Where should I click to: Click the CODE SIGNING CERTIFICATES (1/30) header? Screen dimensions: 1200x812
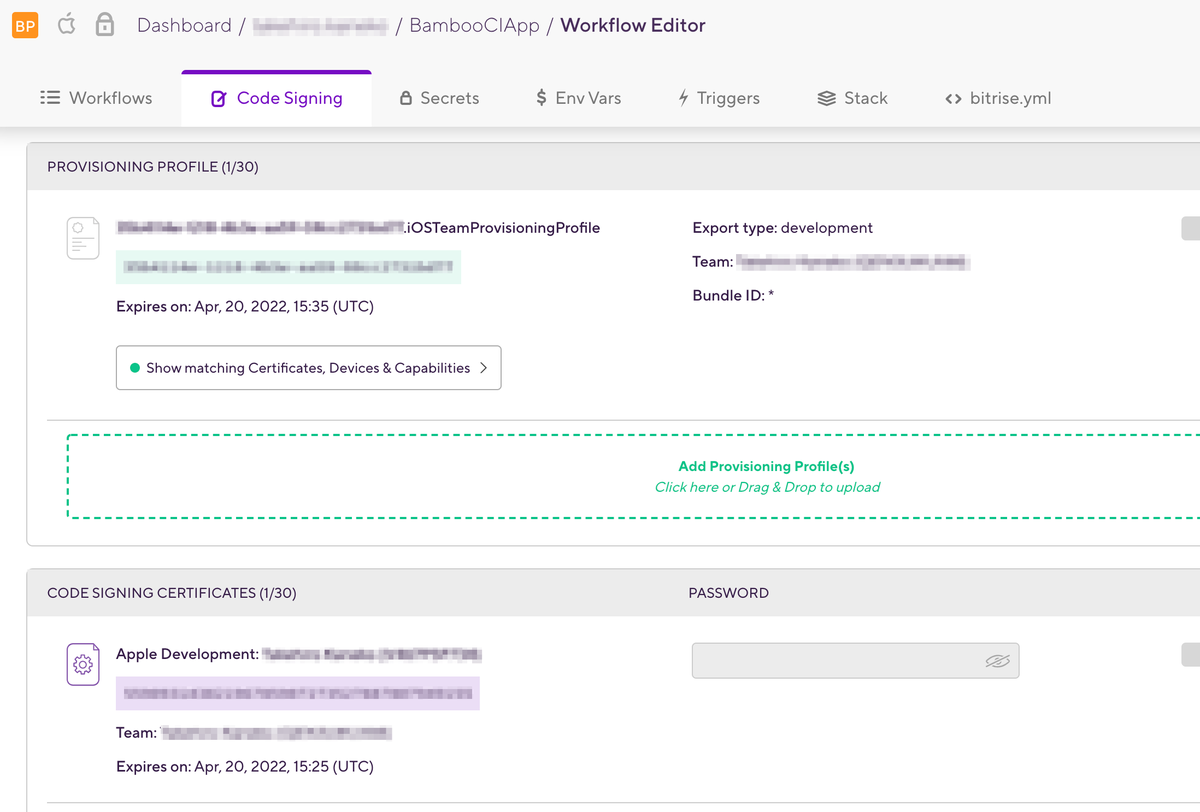tap(172, 593)
